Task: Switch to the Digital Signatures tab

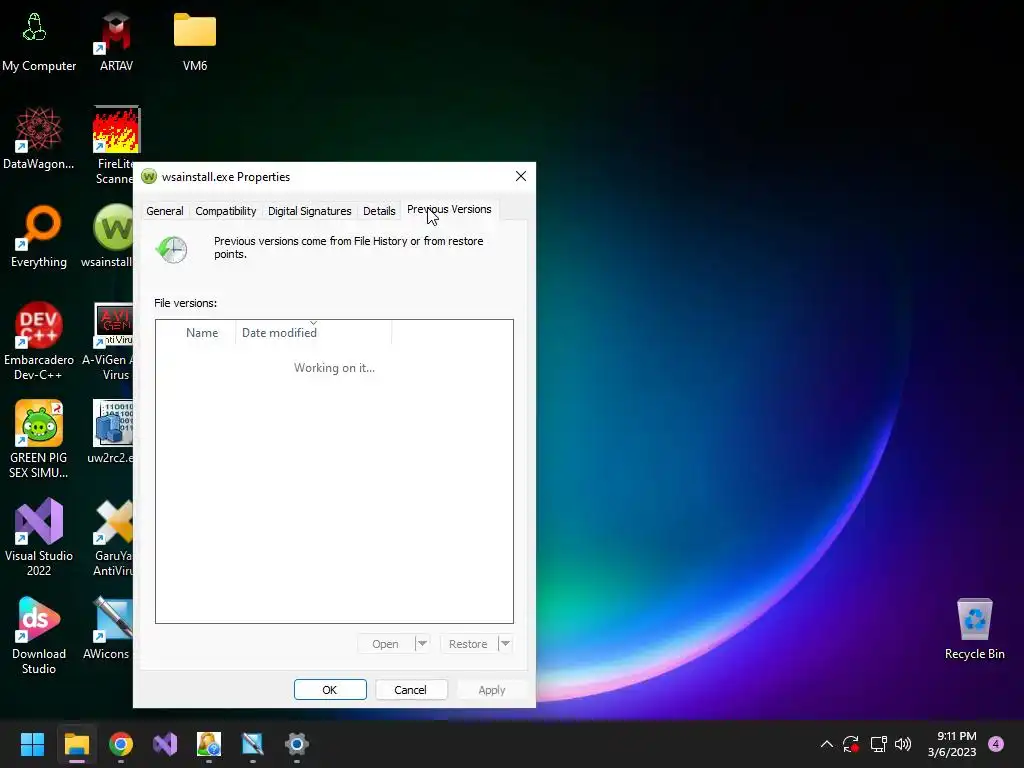Action: point(310,211)
